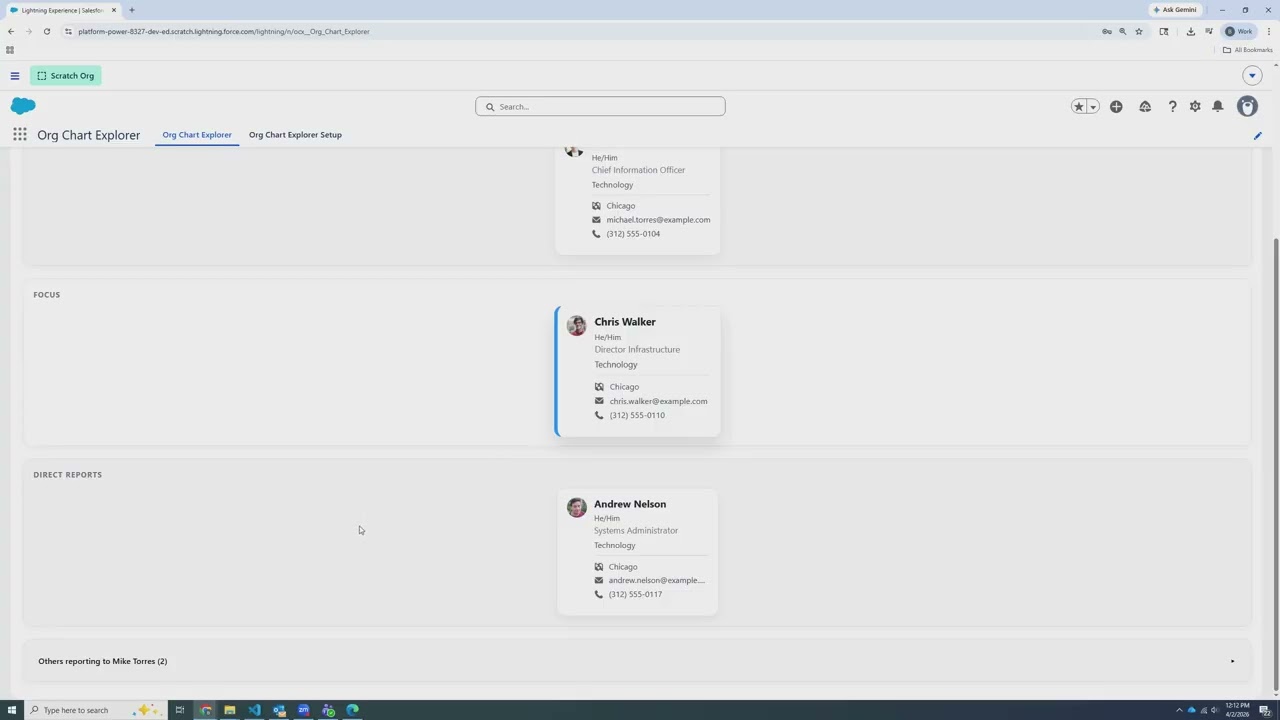Email michael.torres@example.com
Screen dimensions: 1280x720
(x=658, y=220)
